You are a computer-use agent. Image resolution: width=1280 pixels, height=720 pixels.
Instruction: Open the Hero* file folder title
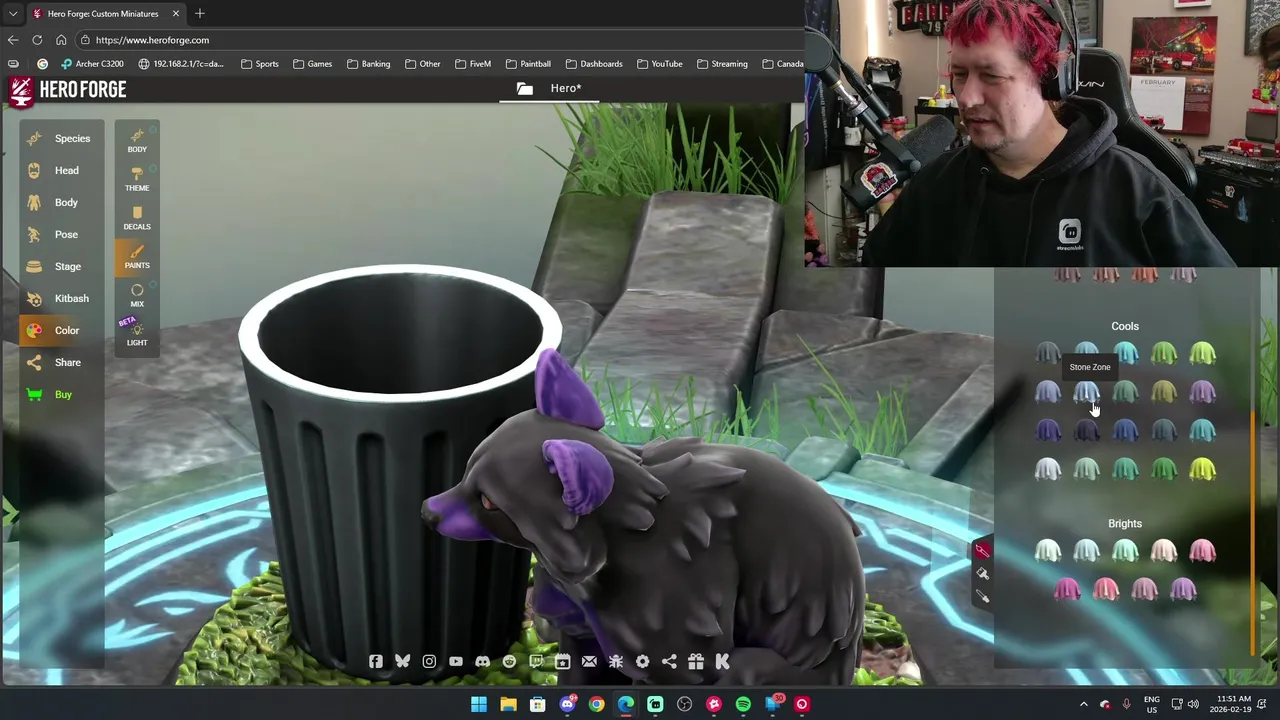coord(549,88)
